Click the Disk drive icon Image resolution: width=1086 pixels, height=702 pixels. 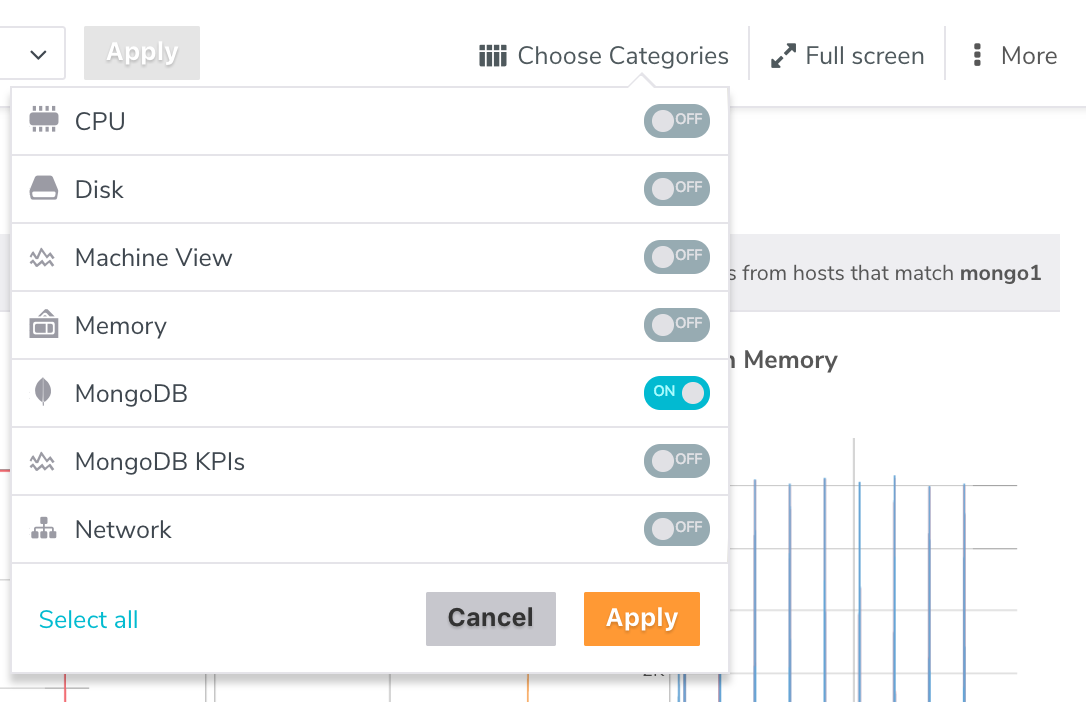(44, 189)
